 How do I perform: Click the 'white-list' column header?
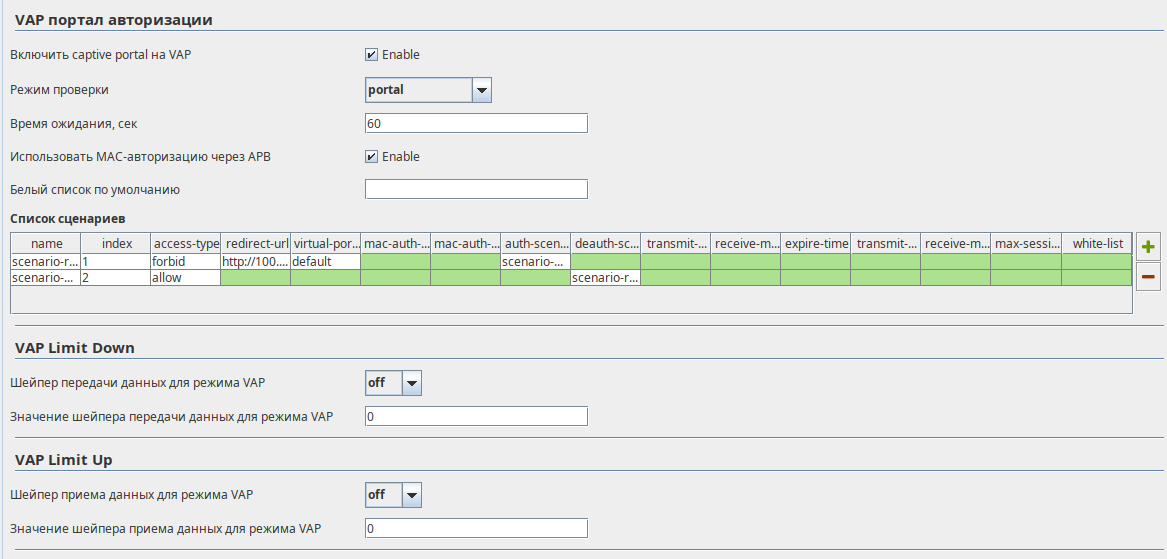point(1097,244)
